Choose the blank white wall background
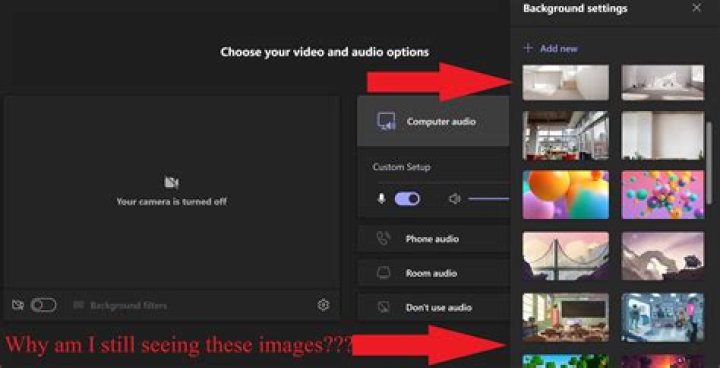The width and height of the screenshot is (720, 368). (x=663, y=136)
